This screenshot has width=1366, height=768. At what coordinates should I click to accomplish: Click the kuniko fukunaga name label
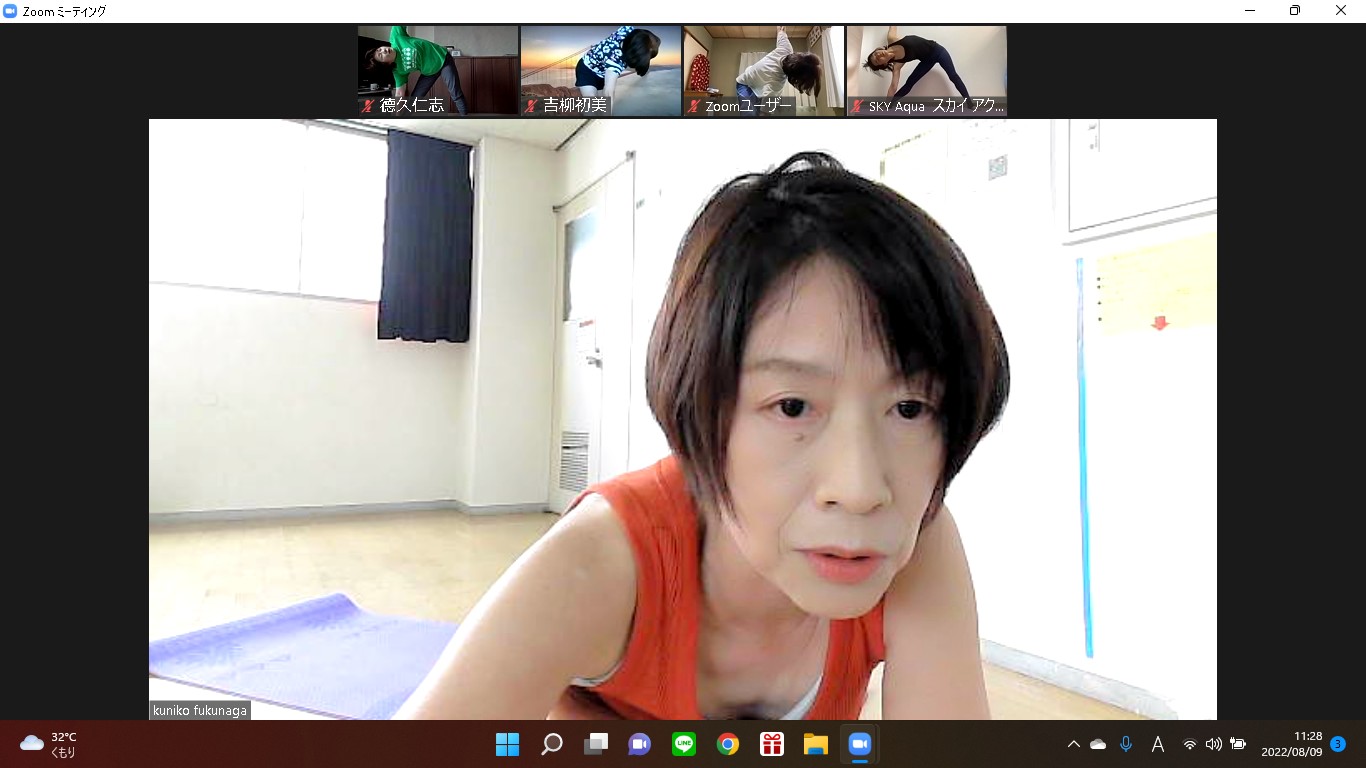pyautogui.click(x=200, y=710)
